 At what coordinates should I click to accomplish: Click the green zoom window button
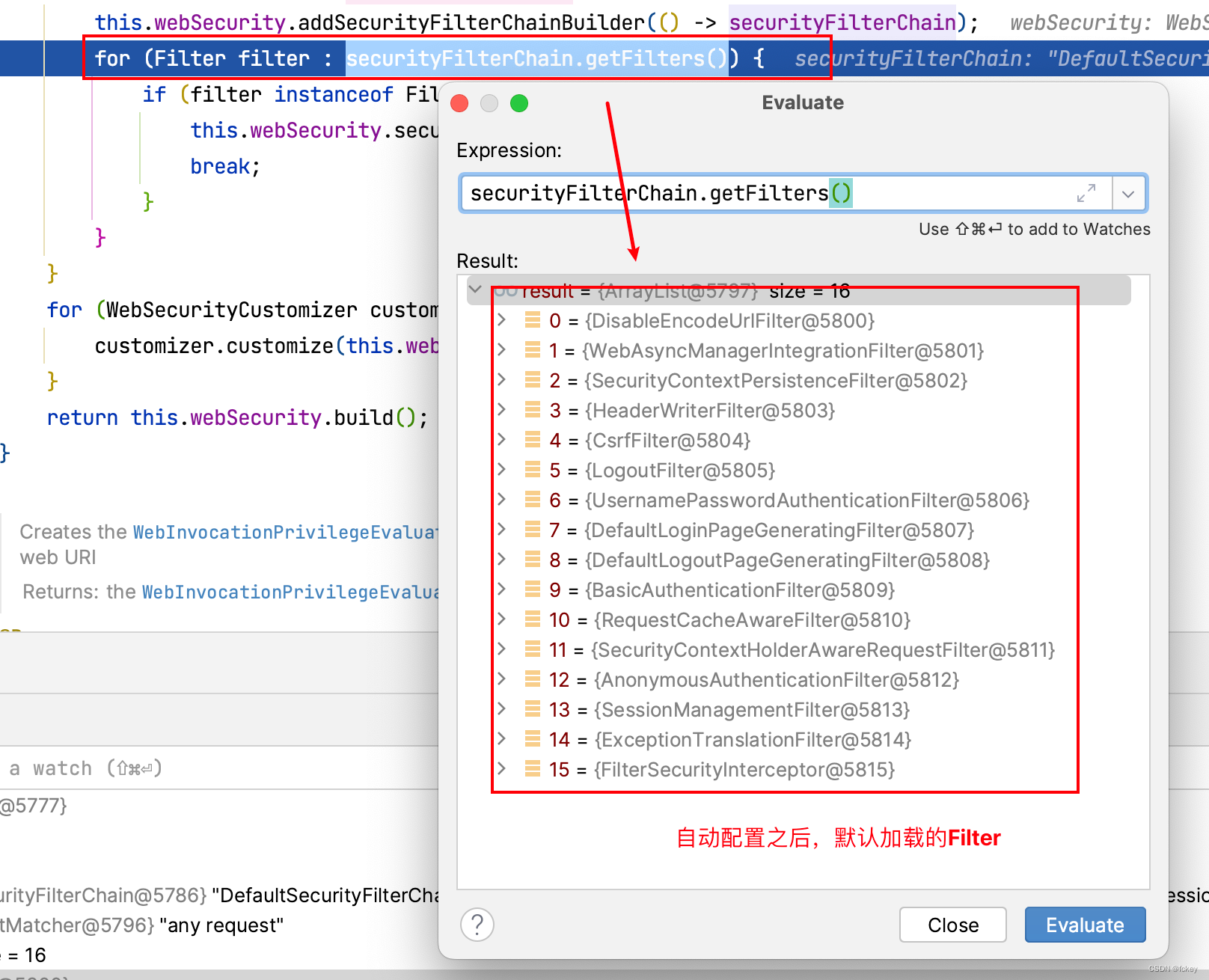[x=519, y=103]
